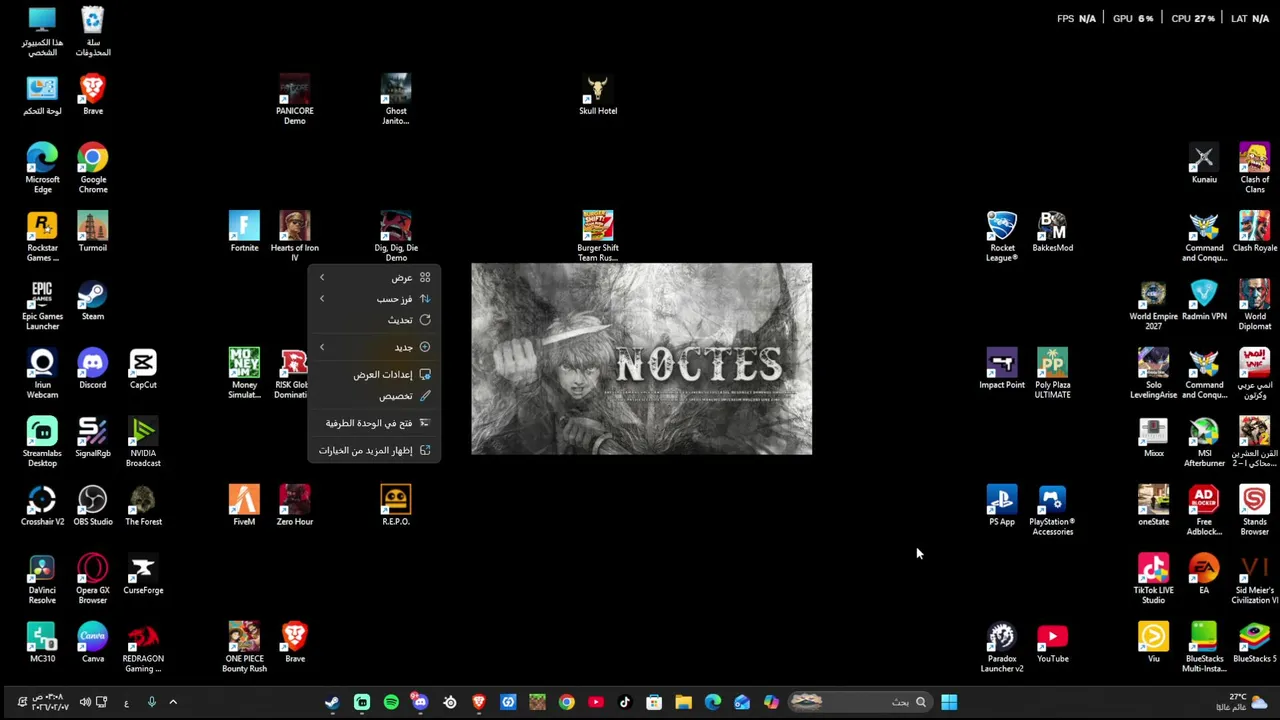Open the Recycle Bin desktop icon

[93, 30]
